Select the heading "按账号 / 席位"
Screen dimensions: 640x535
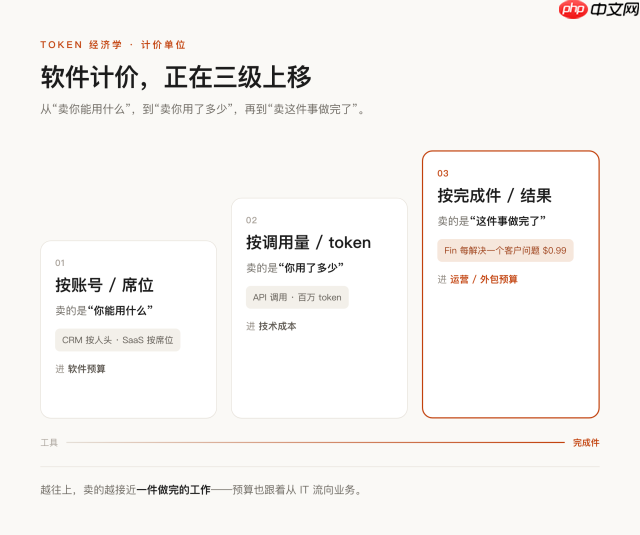(104, 285)
